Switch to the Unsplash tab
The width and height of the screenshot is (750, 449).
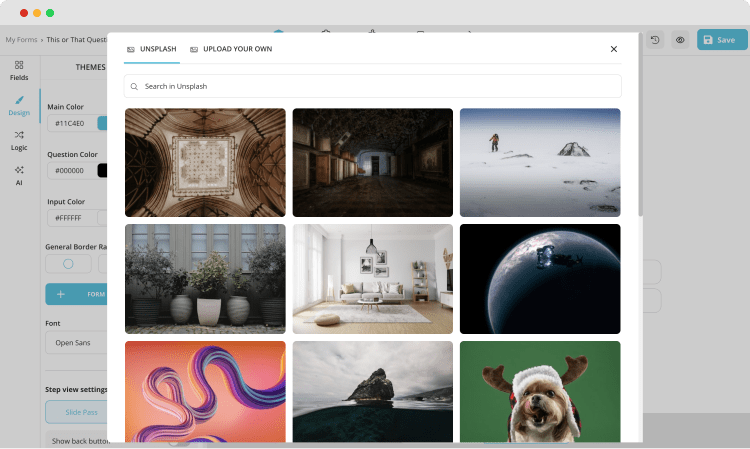point(152,49)
